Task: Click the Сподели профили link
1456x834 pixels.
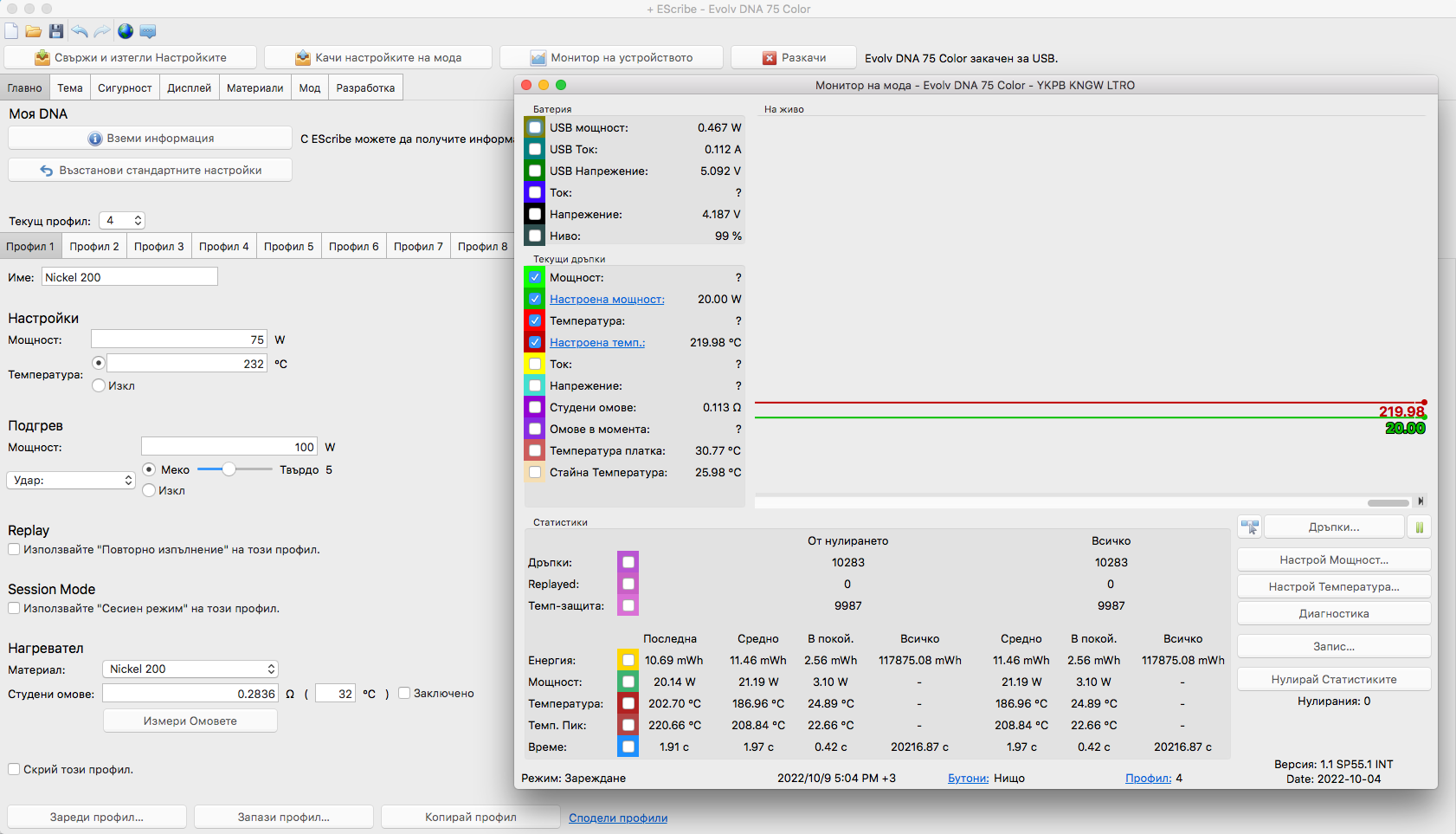Action: tap(618, 818)
